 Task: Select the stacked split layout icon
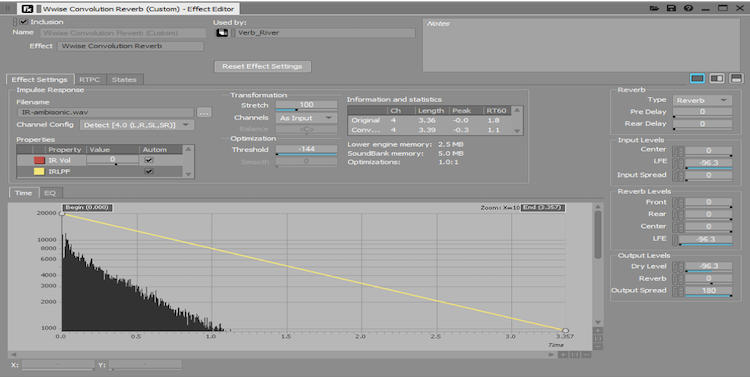pos(736,78)
